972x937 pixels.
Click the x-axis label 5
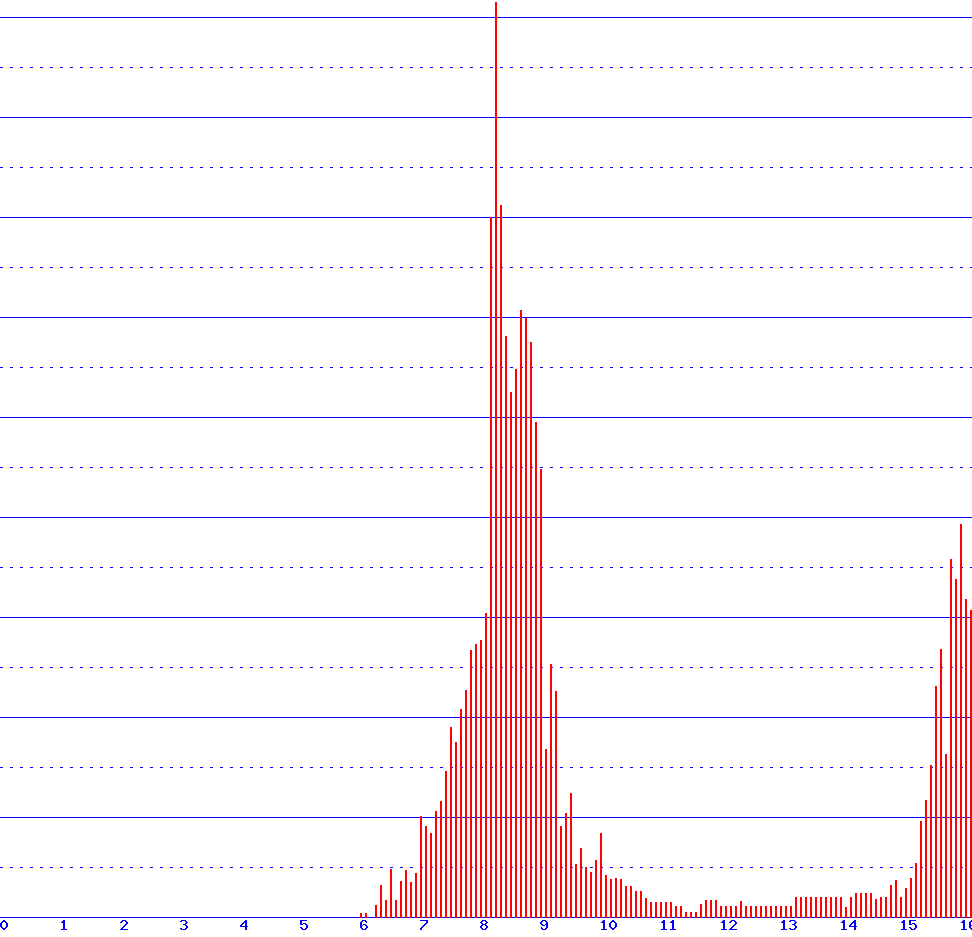[x=304, y=925]
